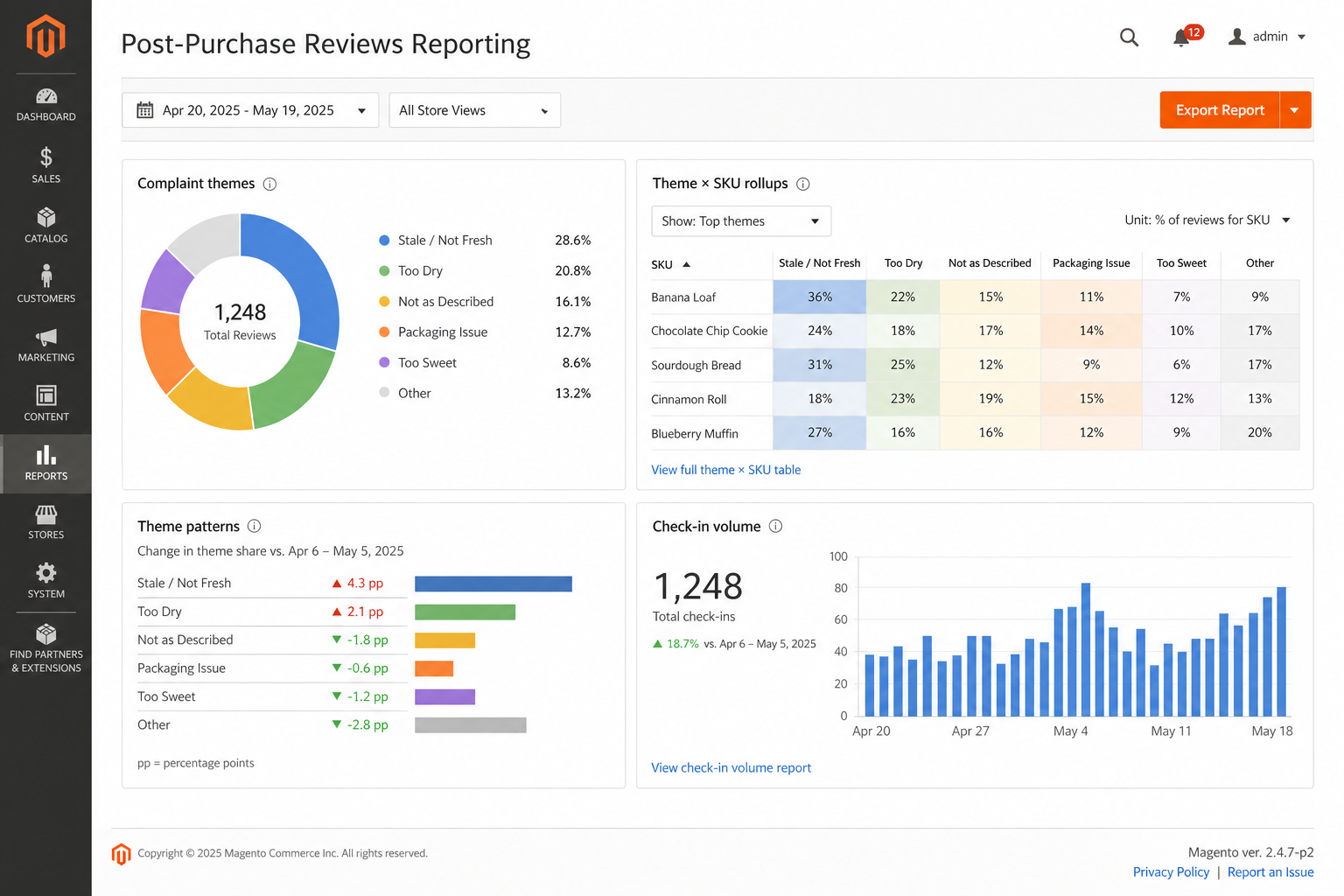The height and width of the screenshot is (896, 1344).
Task: Click the 28.6% Stale / Not Fresh percentage
Action: coord(573,240)
